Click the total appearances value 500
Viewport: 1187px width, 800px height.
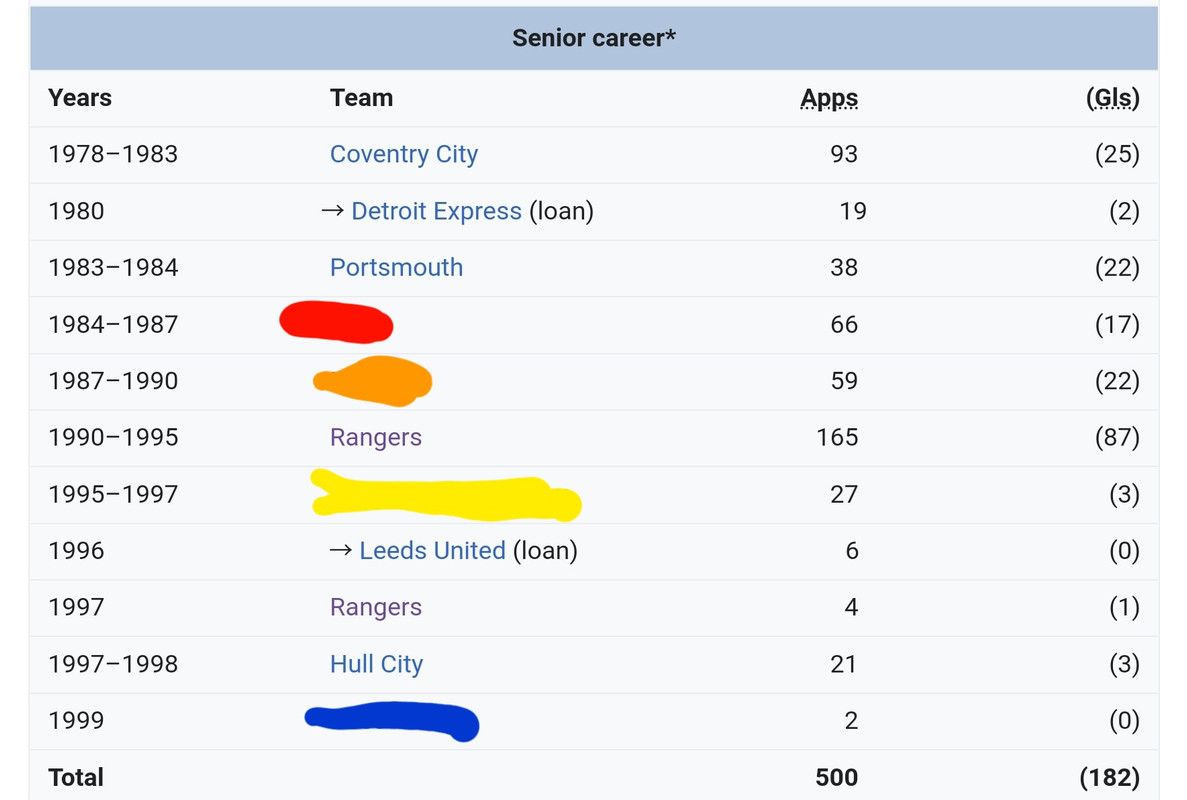click(836, 777)
